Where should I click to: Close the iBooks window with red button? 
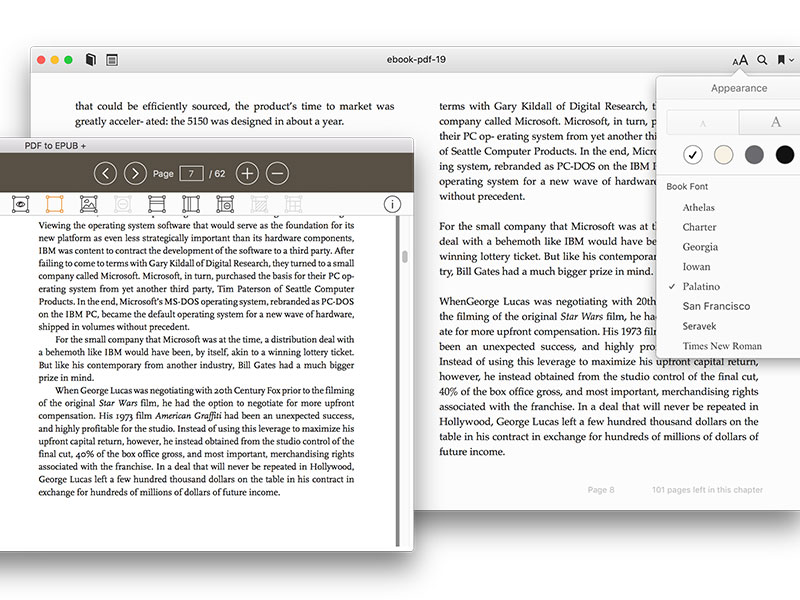point(41,60)
